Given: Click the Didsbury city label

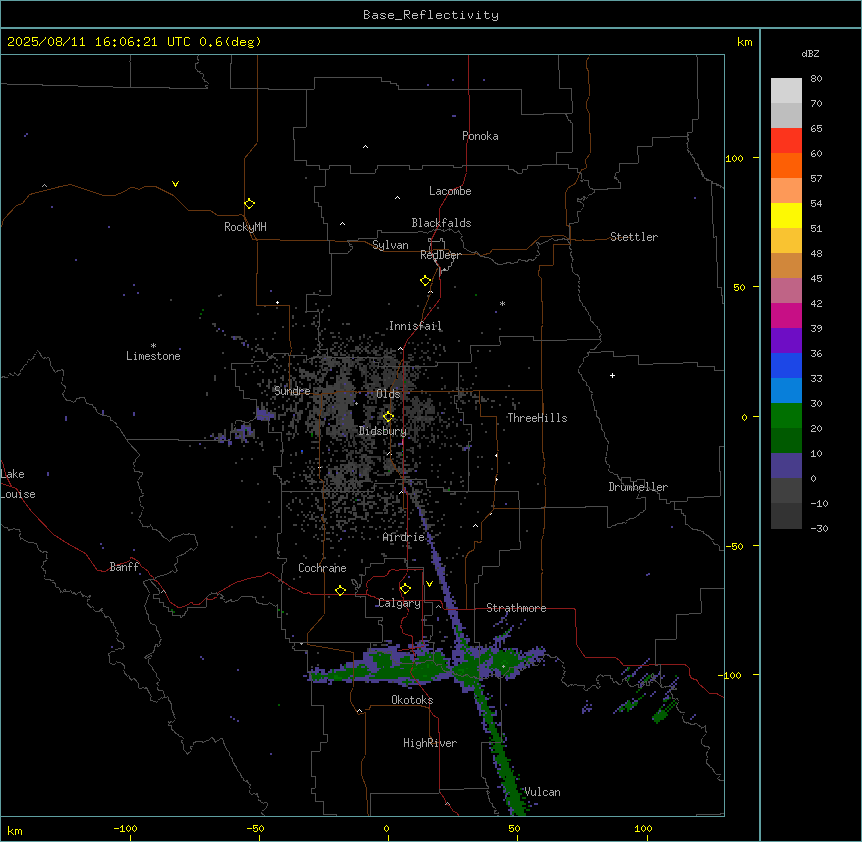Looking at the screenshot, I should (383, 431).
